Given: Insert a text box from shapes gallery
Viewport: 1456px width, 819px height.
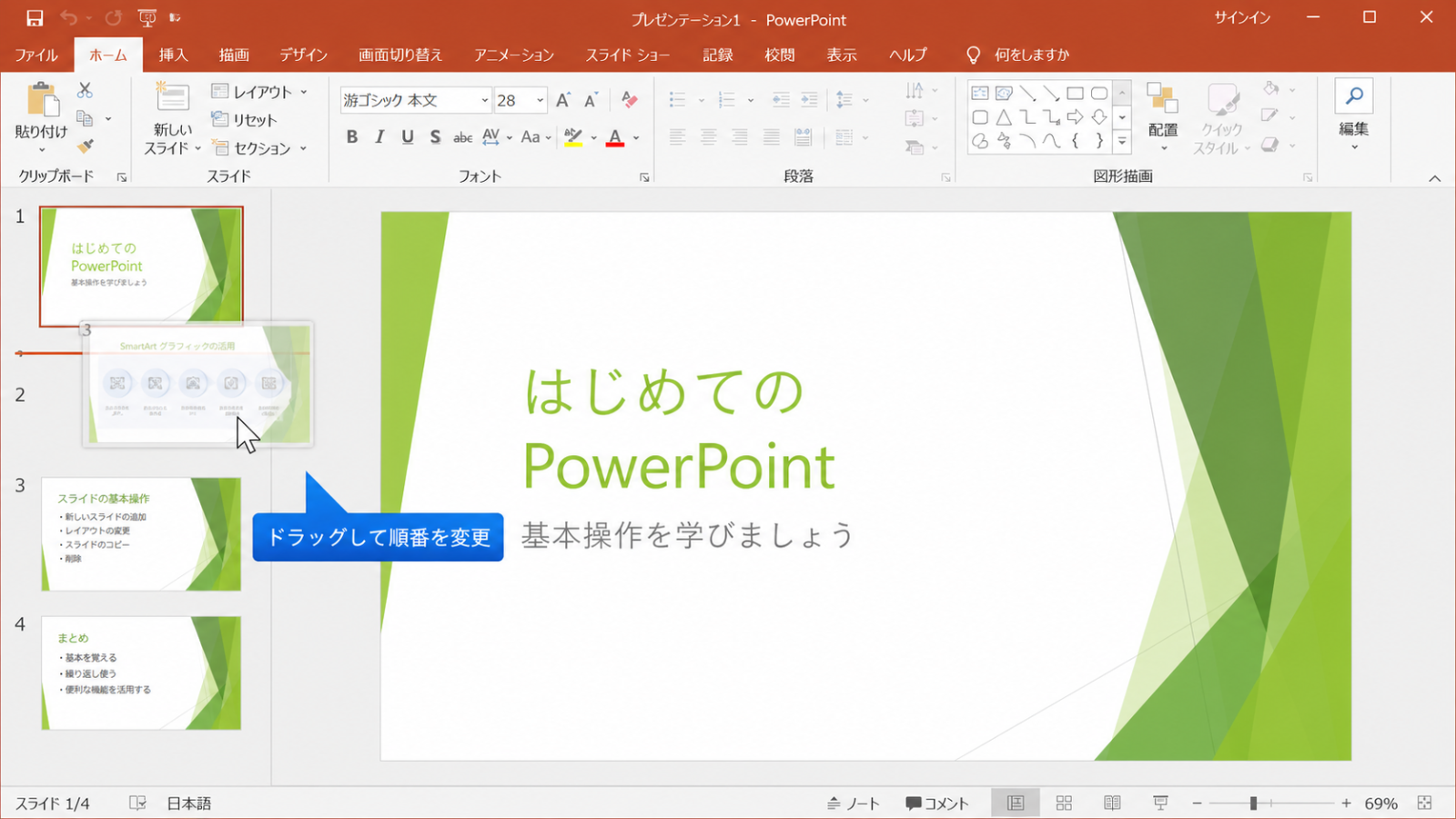Looking at the screenshot, I should point(980,93).
